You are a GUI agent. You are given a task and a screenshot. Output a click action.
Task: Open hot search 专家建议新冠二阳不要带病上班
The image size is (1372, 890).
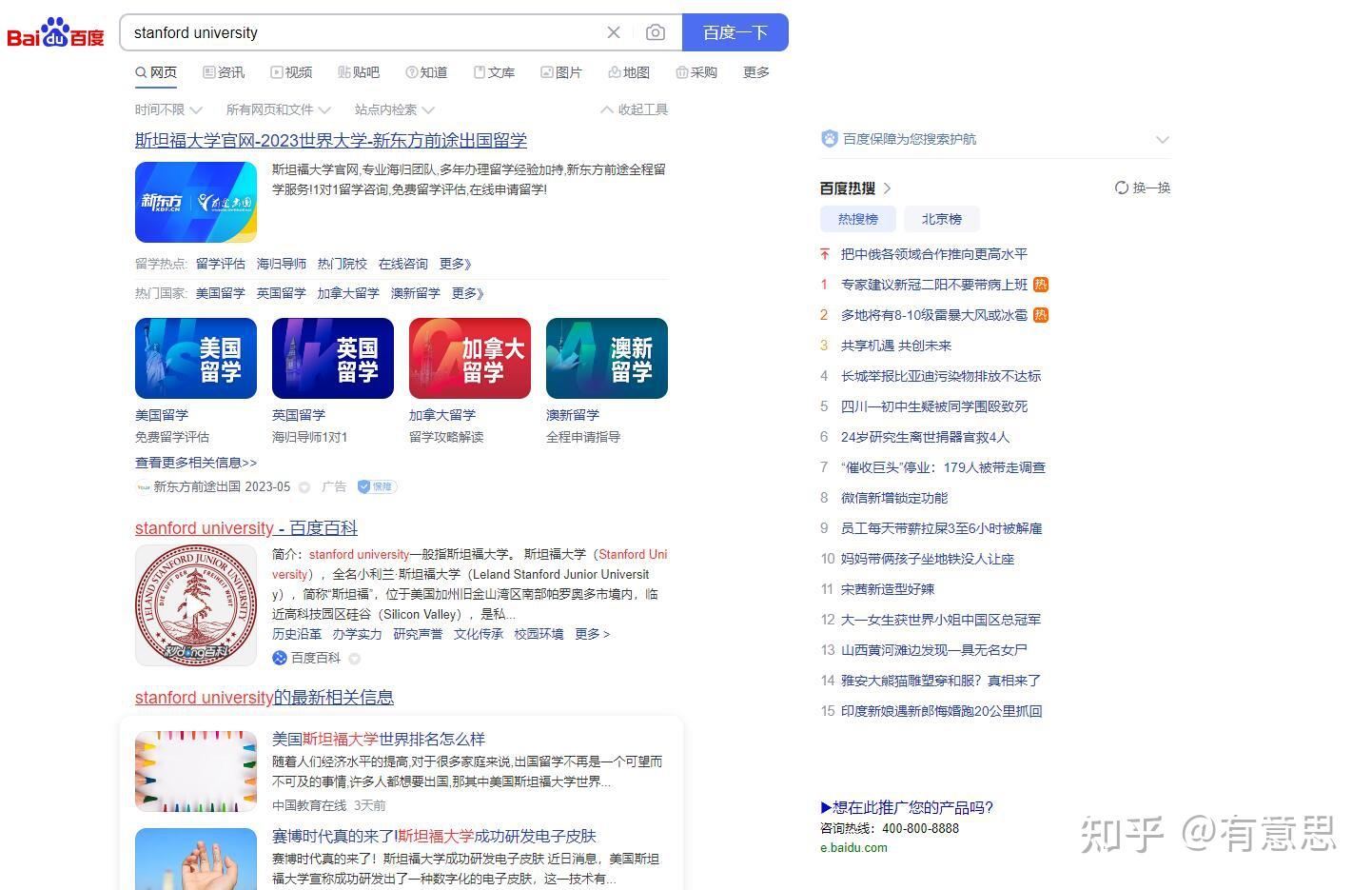click(x=934, y=285)
